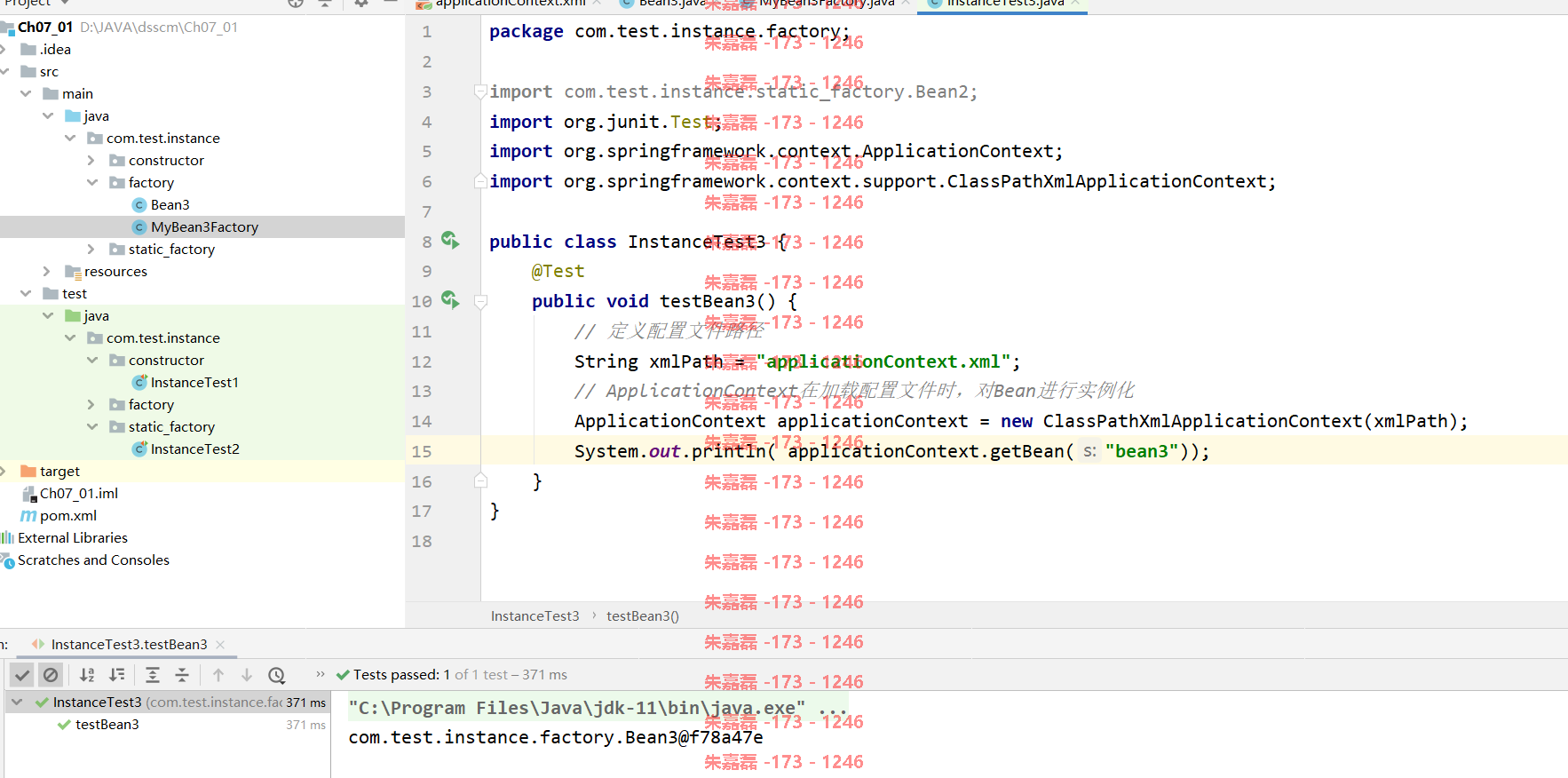The width and height of the screenshot is (1568, 778).
Task: Collapse all test results
Action: pyautogui.click(x=182, y=675)
